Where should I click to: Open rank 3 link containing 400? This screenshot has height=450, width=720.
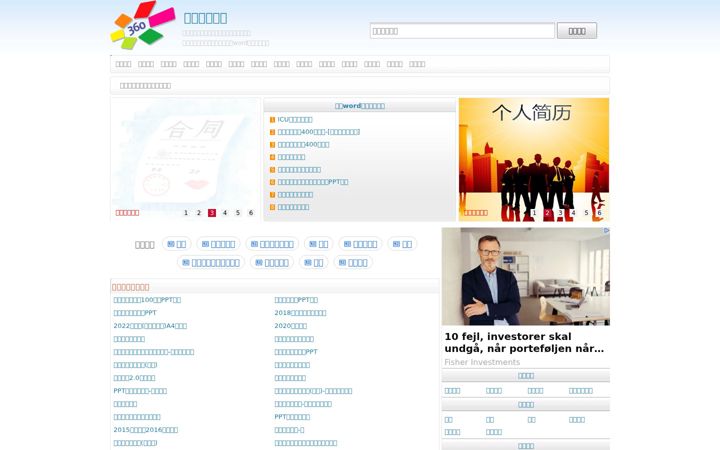(x=303, y=144)
